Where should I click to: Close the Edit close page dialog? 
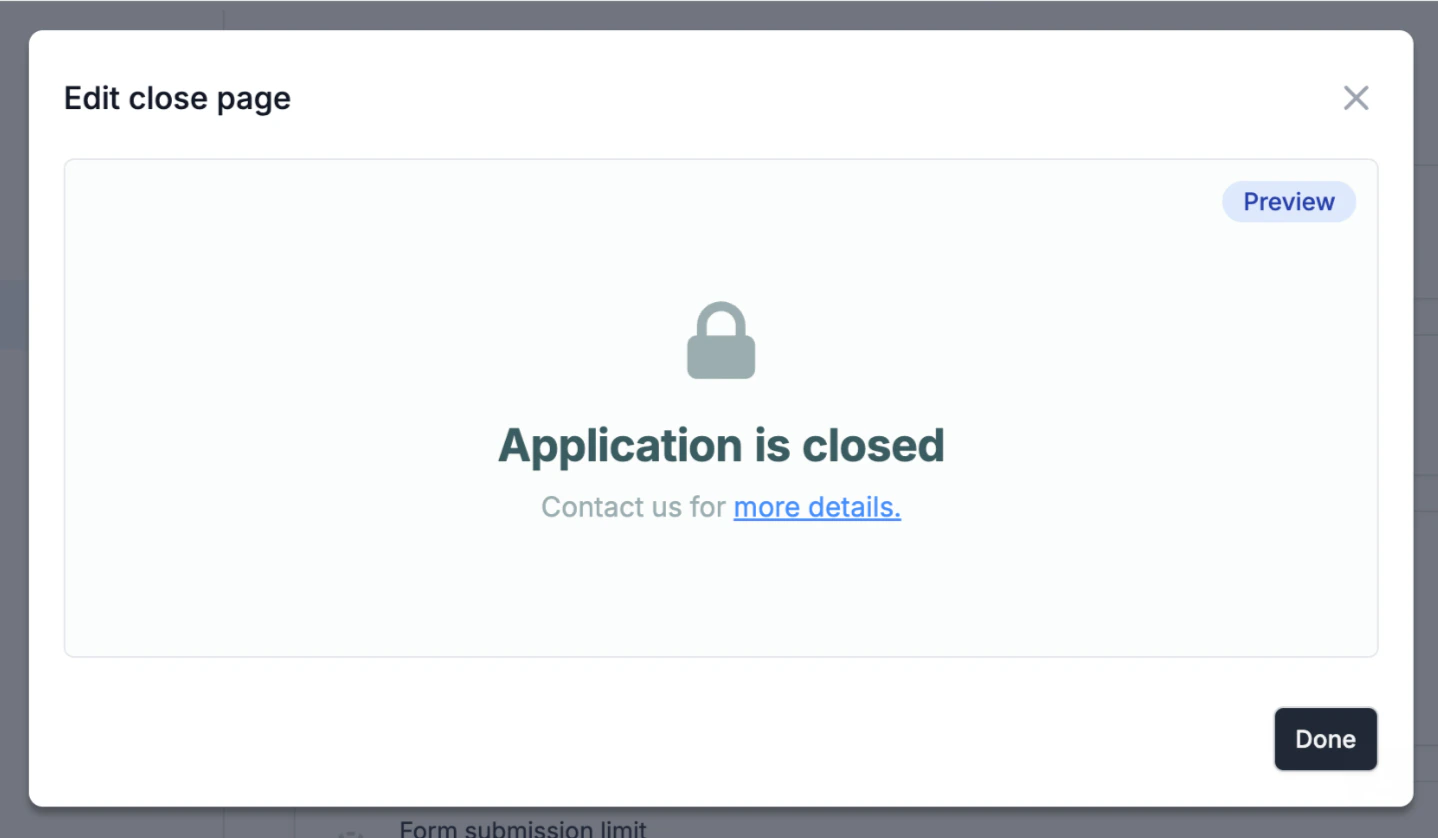click(x=1355, y=98)
